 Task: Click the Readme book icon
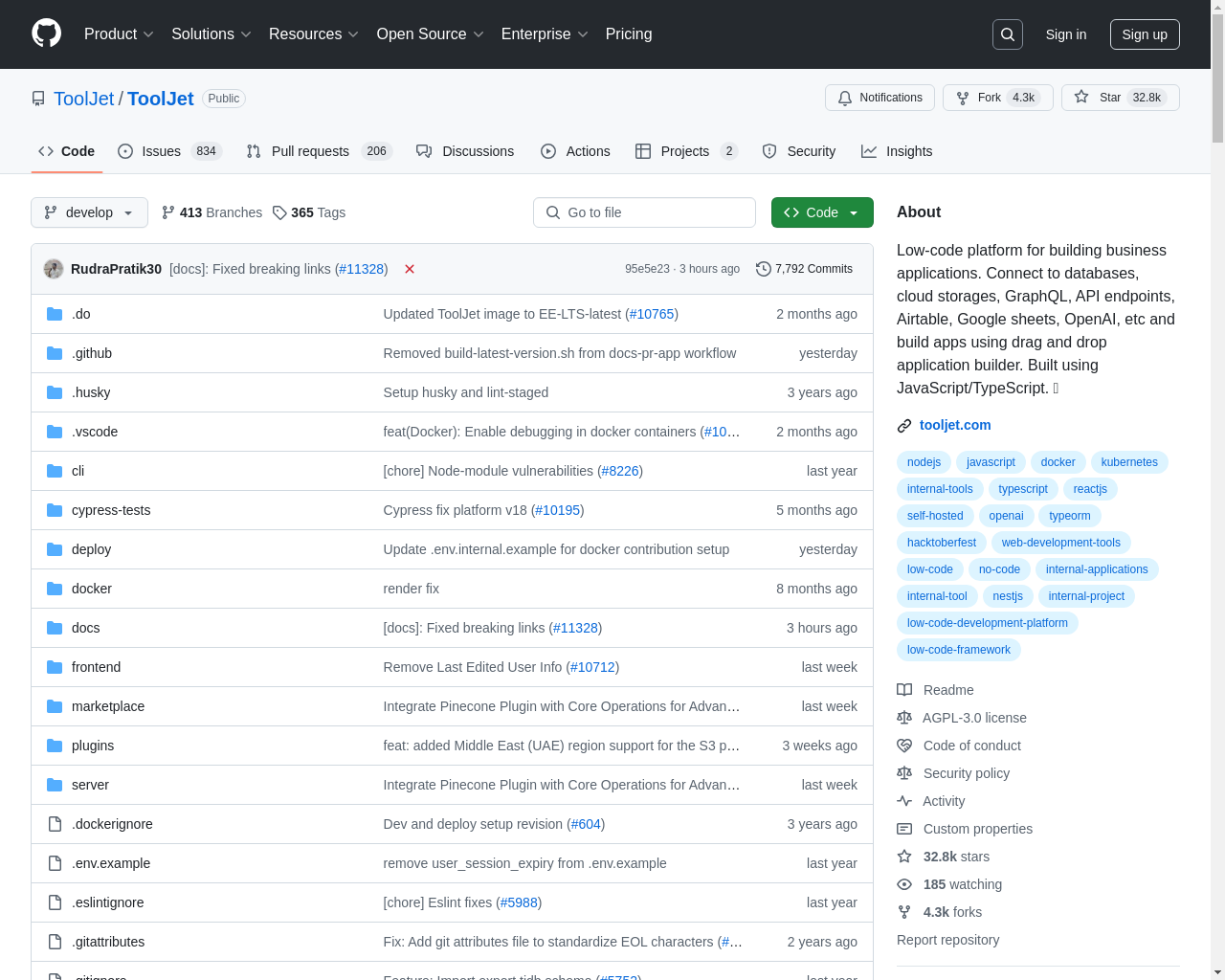tap(904, 690)
